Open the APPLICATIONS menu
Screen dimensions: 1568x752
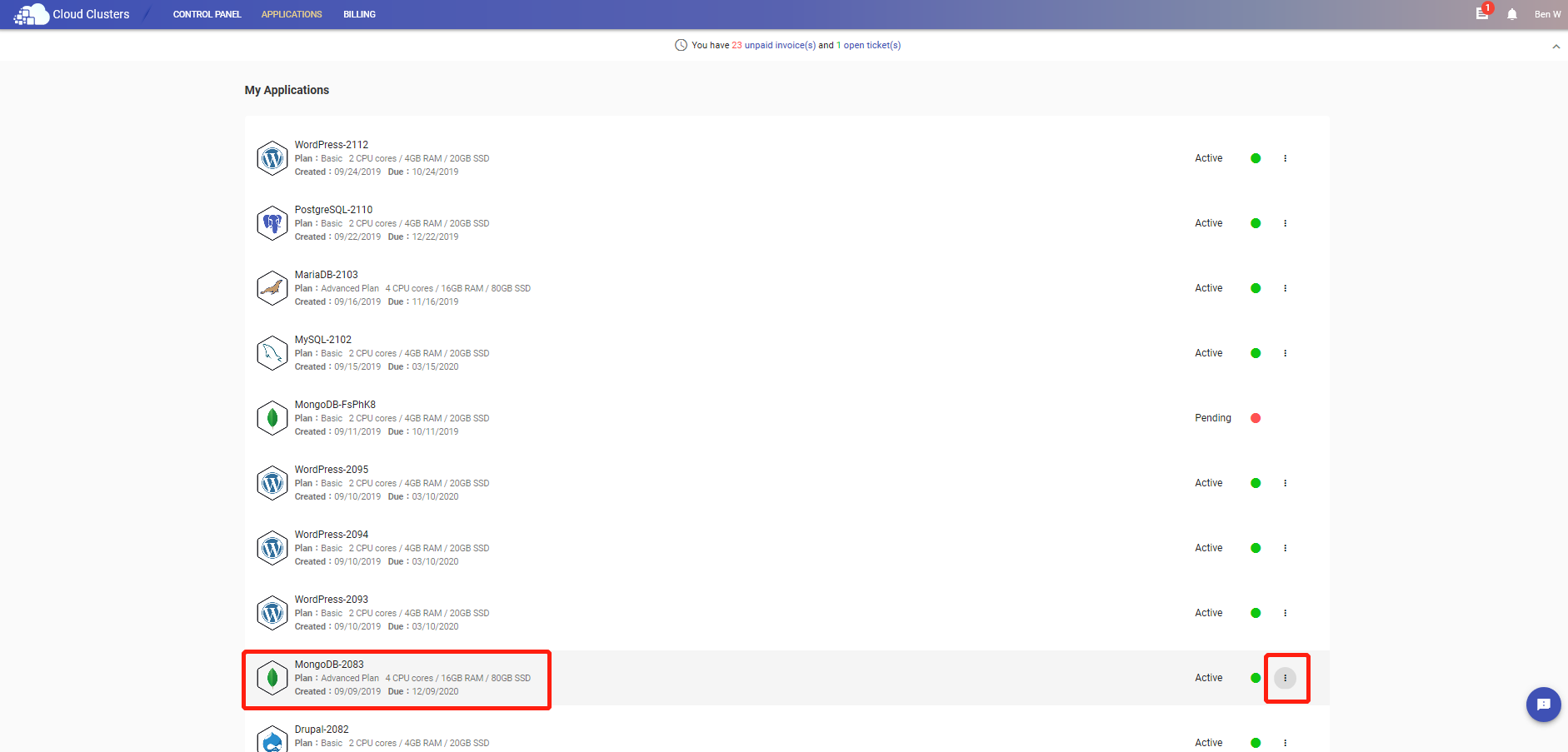pos(292,14)
